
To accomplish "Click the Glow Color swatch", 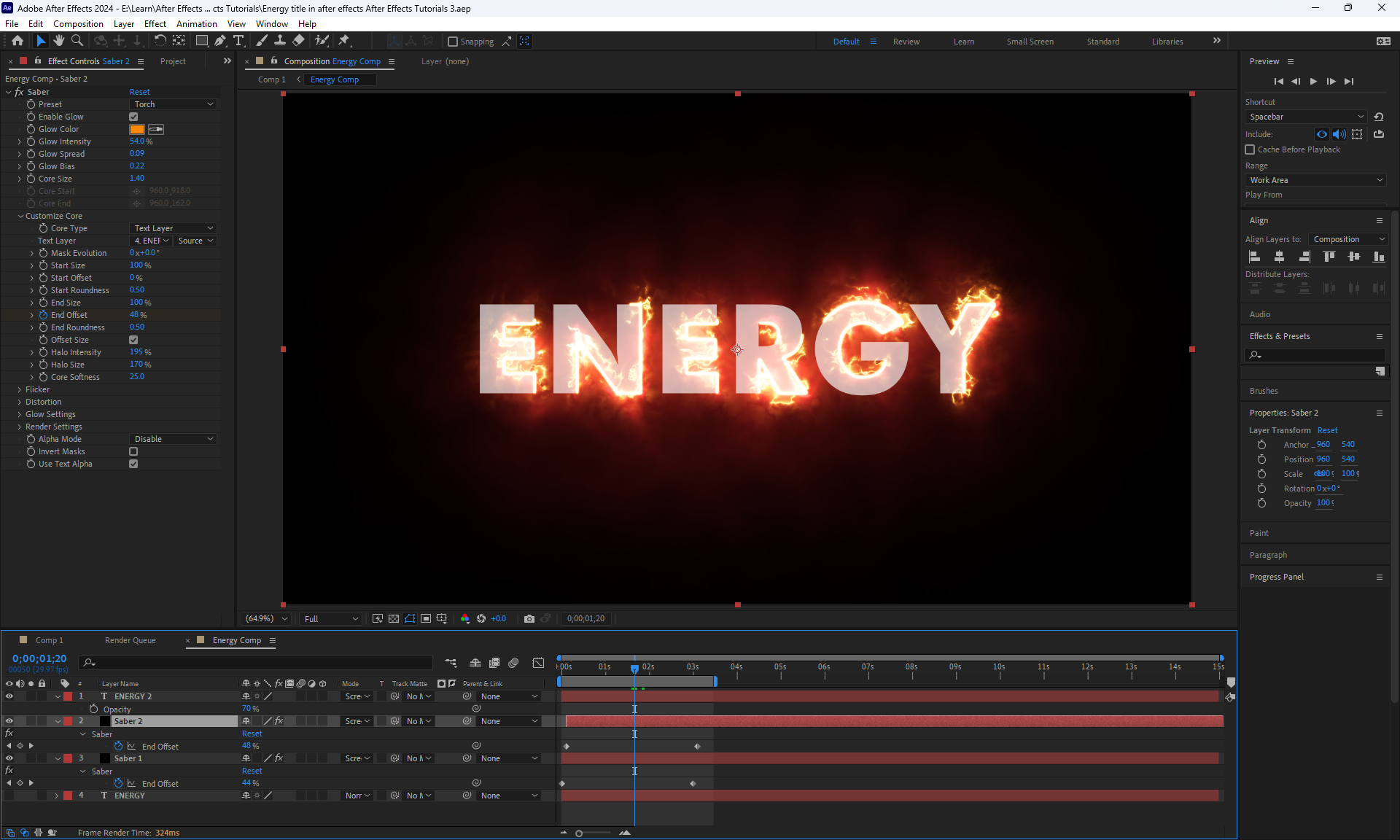I will [137, 129].
